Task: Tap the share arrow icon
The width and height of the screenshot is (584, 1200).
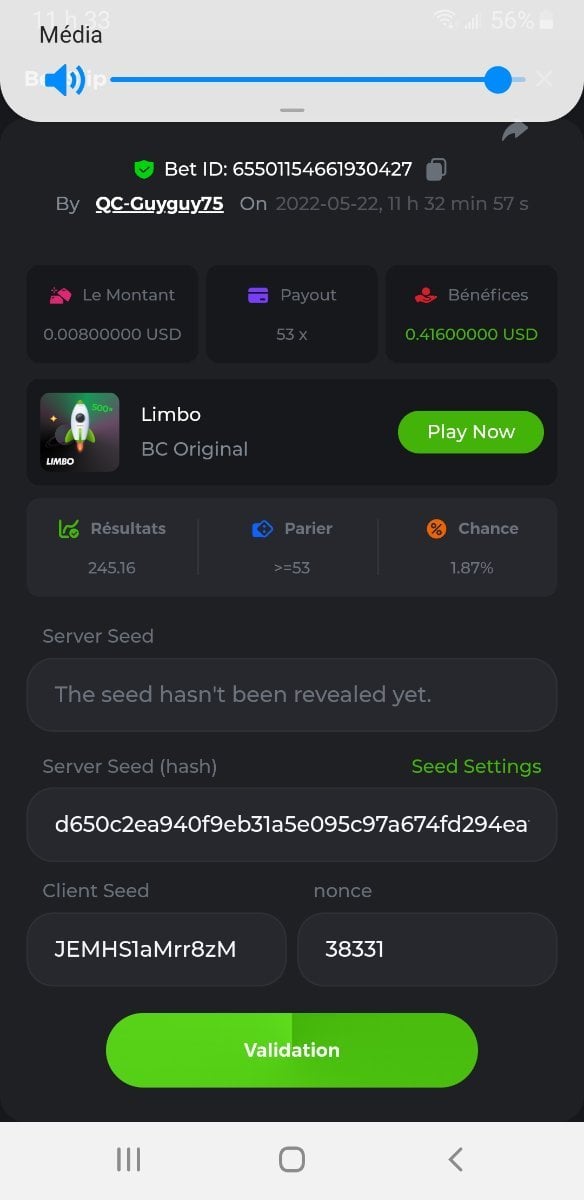Action: (x=514, y=131)
